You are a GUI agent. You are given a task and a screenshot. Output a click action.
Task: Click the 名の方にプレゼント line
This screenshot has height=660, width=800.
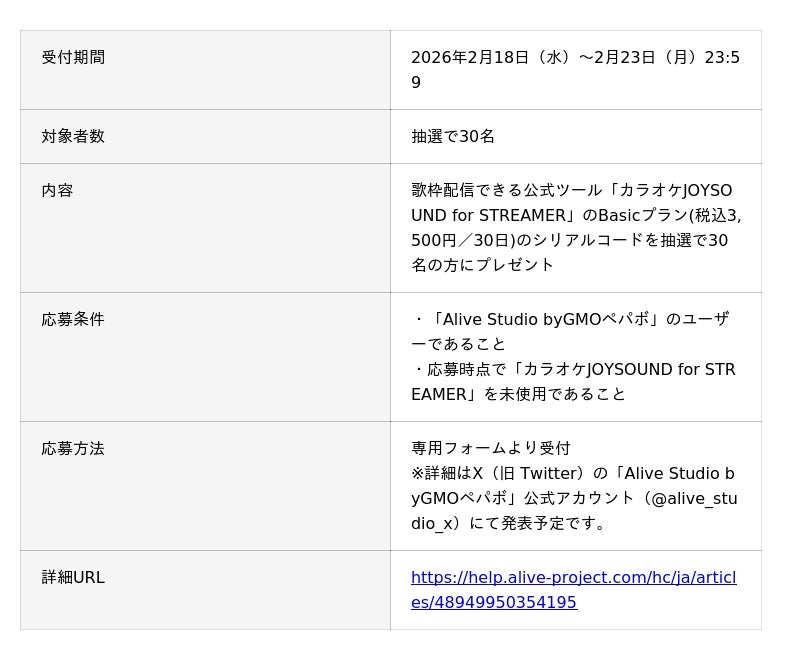482,265
